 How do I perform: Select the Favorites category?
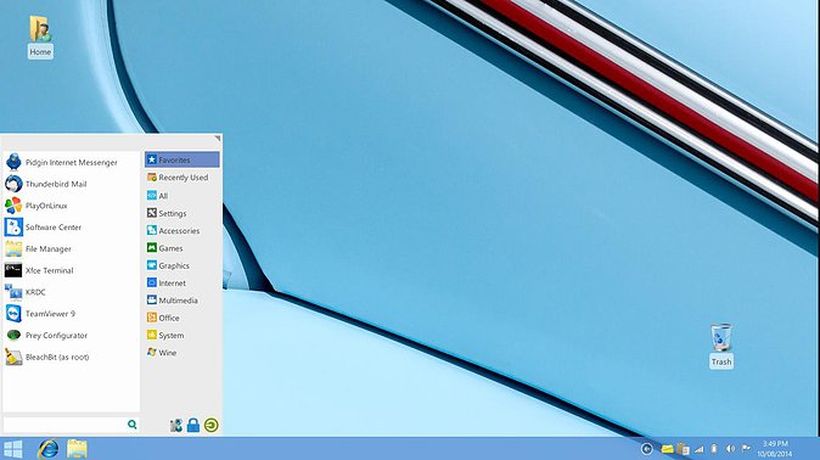(x=182, y=160)
